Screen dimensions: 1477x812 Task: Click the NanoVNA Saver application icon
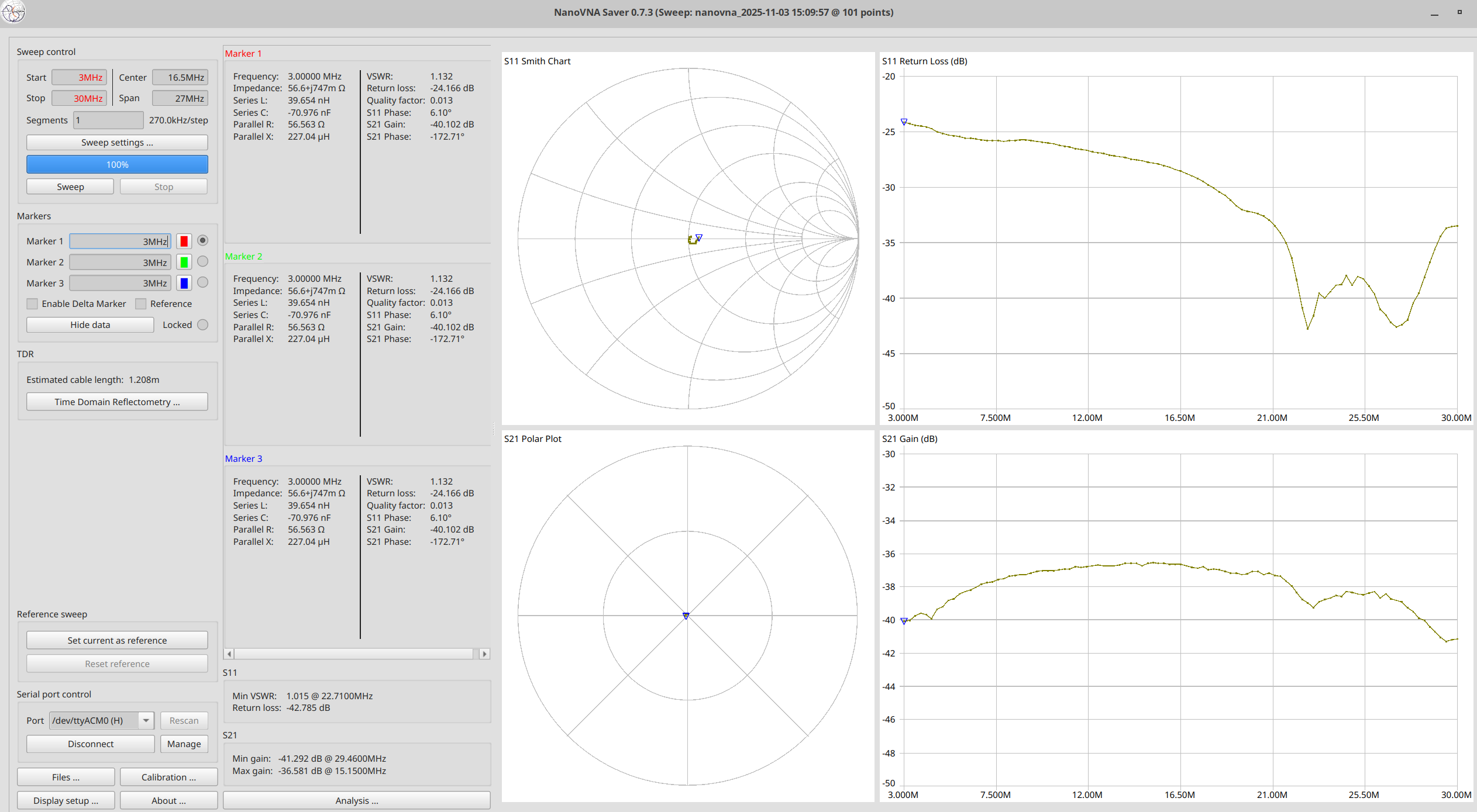13,12
